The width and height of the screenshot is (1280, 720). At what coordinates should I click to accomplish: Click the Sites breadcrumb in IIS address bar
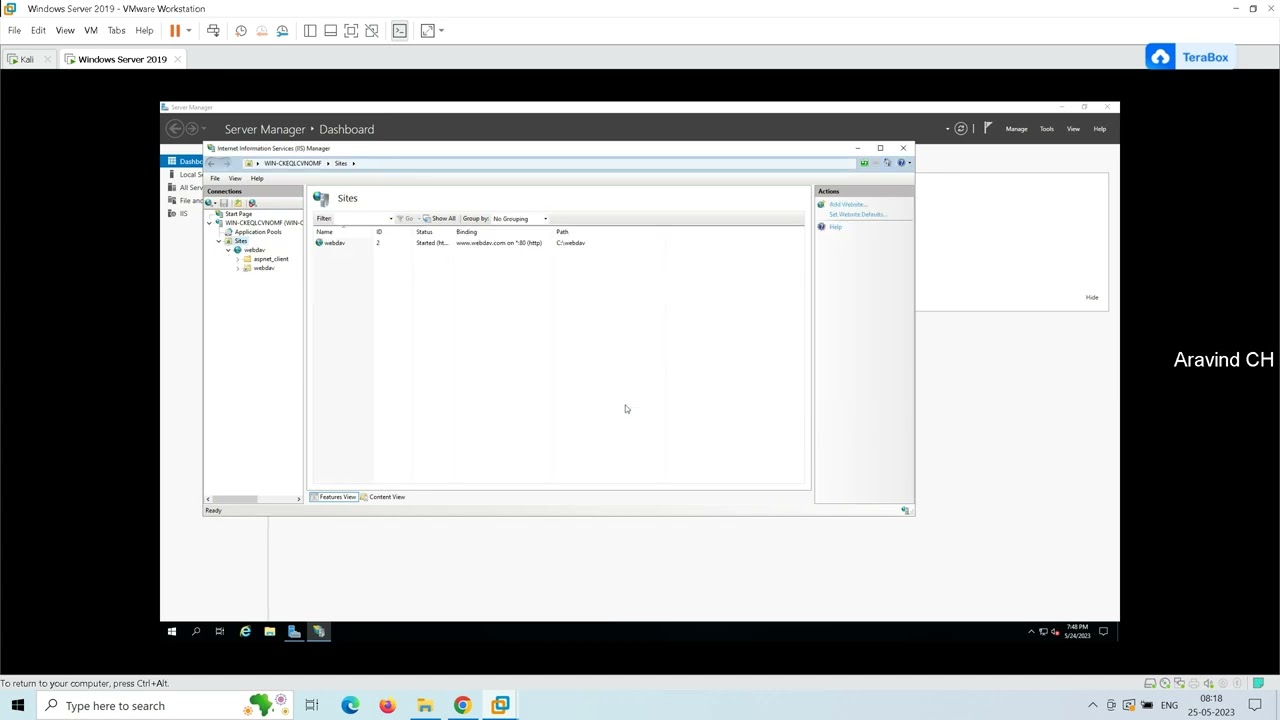[x=341, y=163]
